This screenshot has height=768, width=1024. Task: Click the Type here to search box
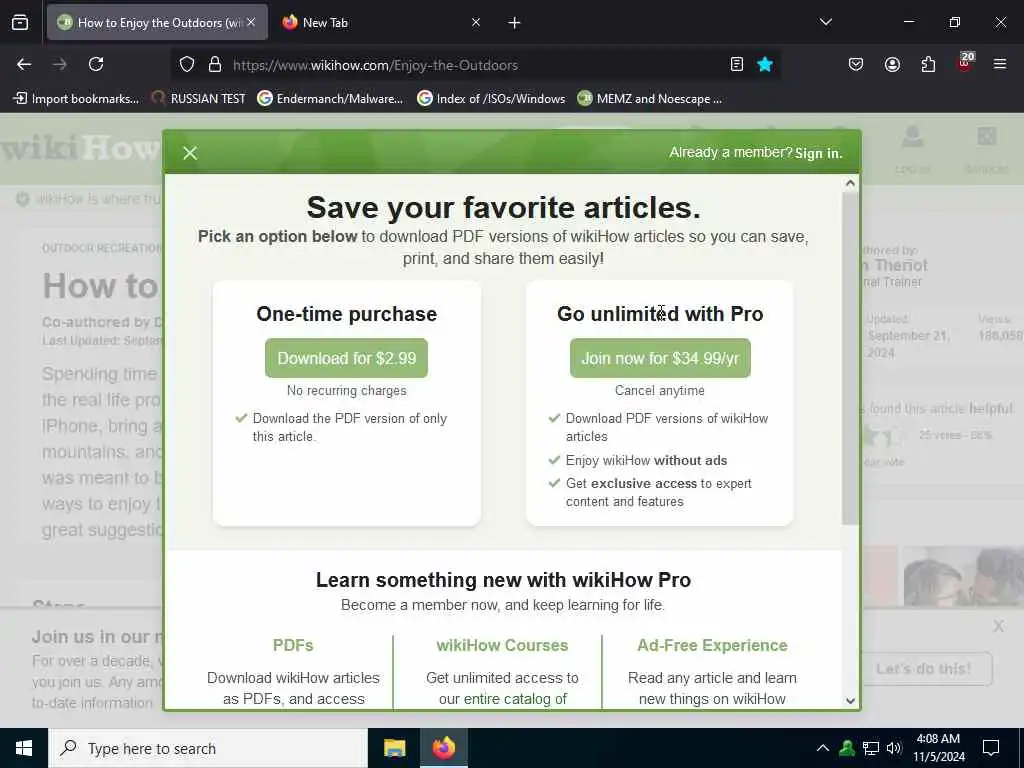(x=208, y=748)
